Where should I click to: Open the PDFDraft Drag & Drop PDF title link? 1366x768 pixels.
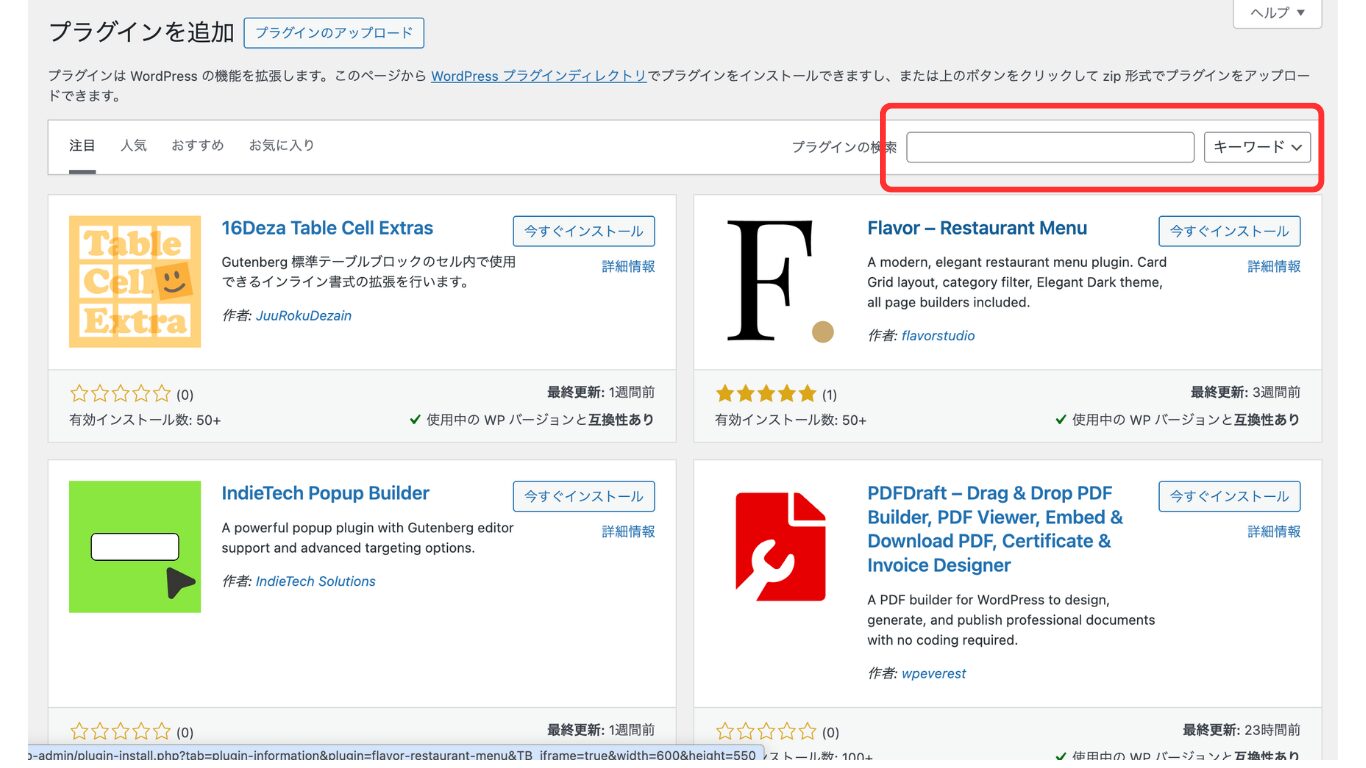coord(995,529)
